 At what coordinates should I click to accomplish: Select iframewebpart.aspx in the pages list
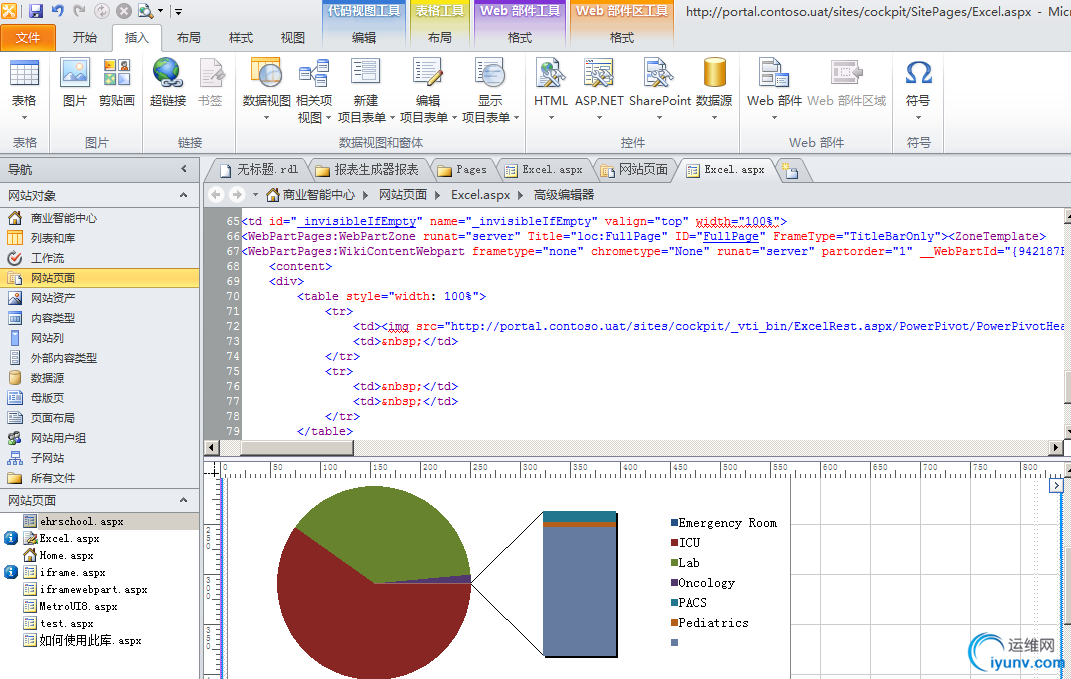(x=94, y=590)
